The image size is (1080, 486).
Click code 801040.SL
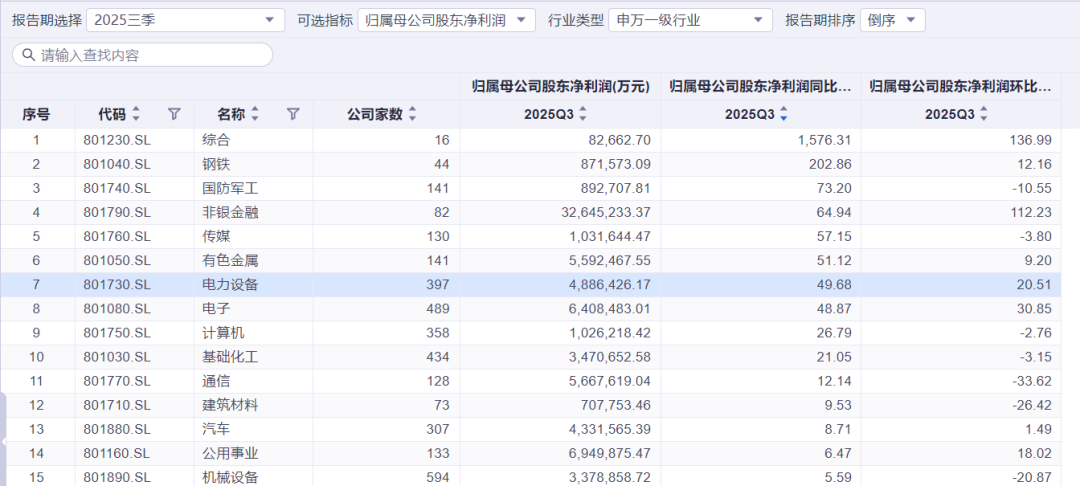coord(116,165)
